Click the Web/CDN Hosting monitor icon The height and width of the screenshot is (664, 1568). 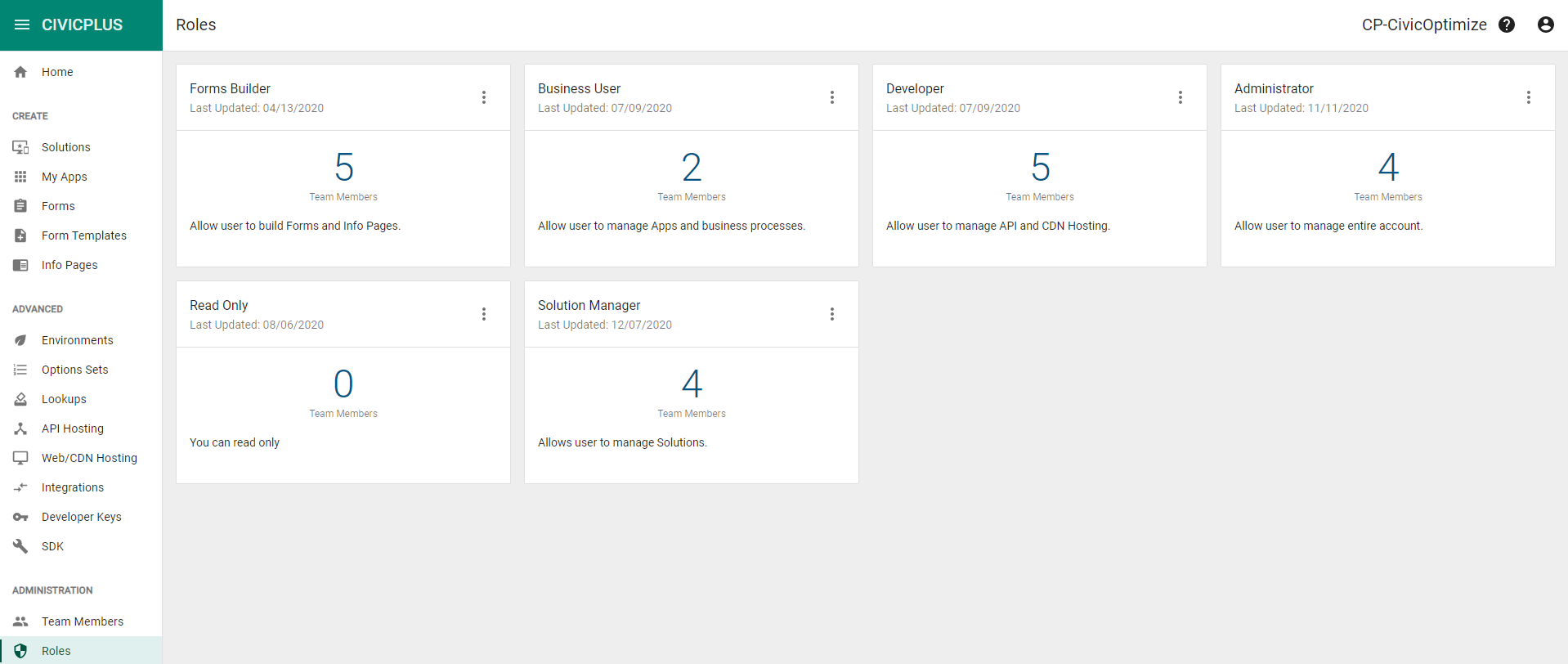(x=20, y=458)
